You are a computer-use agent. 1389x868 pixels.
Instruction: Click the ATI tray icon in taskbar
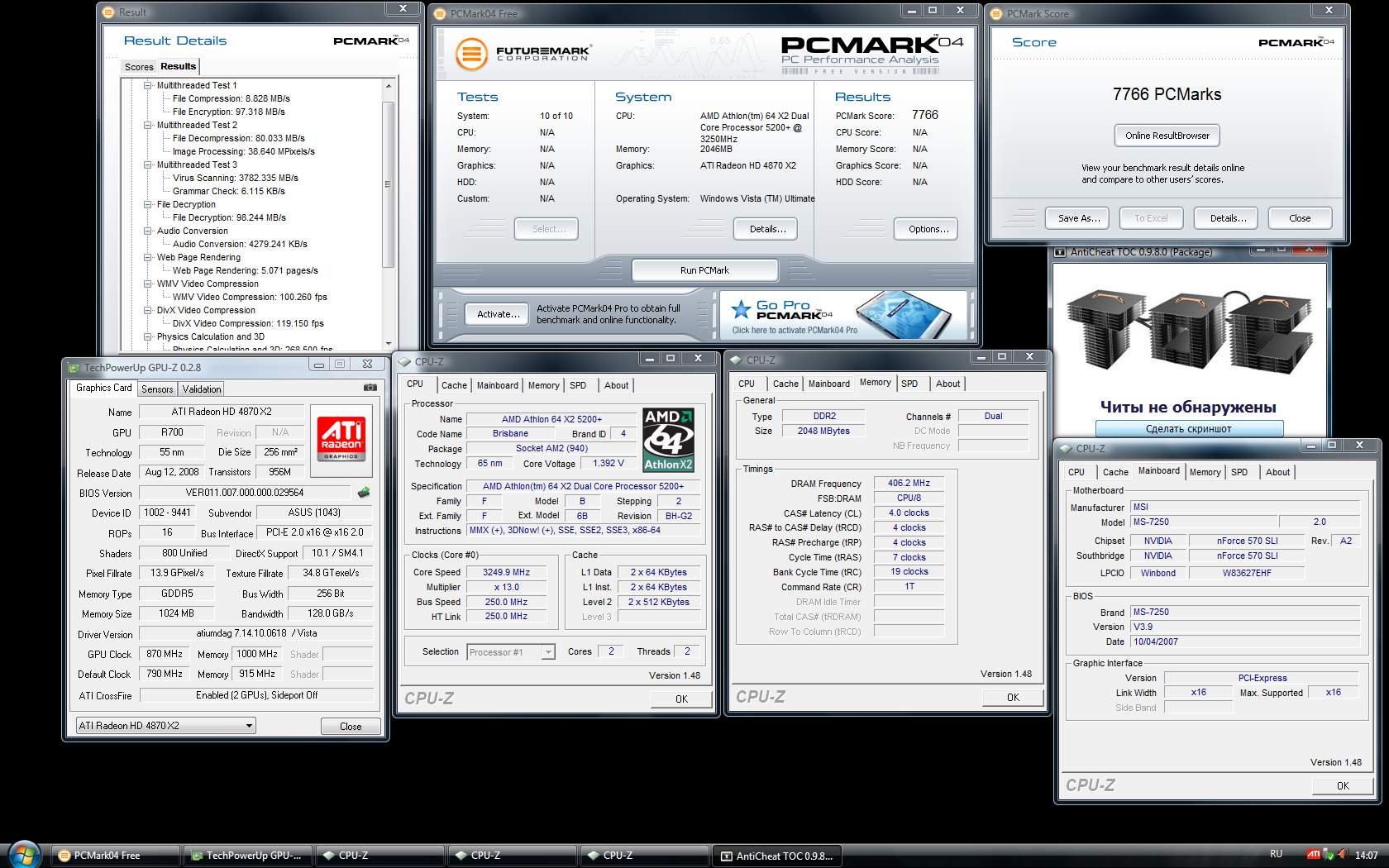point(1313,855)
